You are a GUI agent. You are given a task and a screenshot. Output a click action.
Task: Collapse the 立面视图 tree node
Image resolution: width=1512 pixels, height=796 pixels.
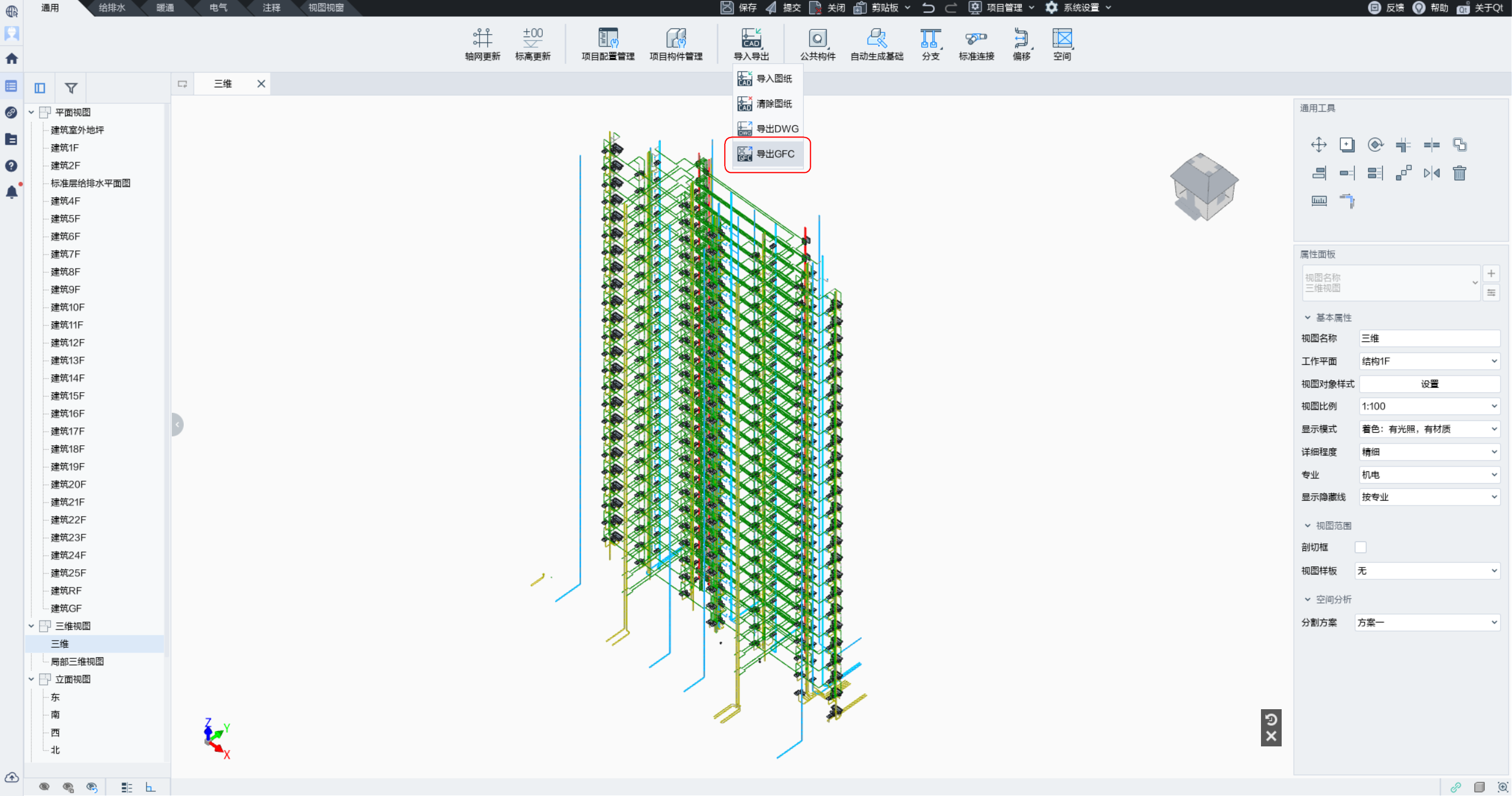31,679
